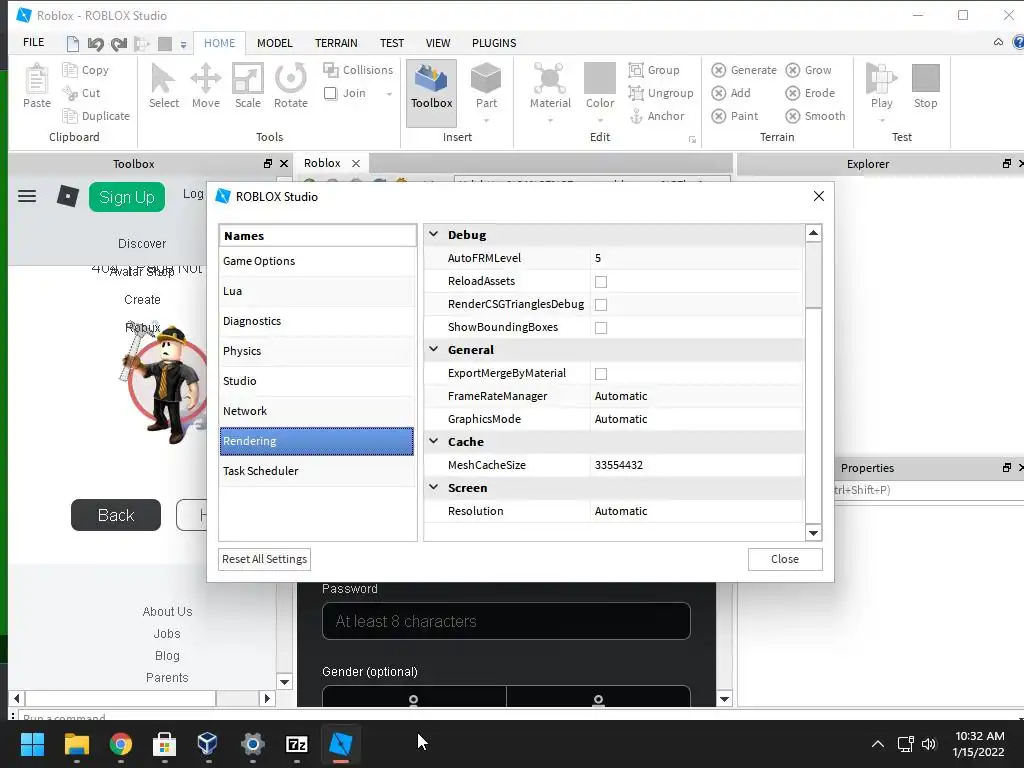Click the terrain Grow icon
The height and width of the screenshot is (768, 1024).
coord(793,70)
